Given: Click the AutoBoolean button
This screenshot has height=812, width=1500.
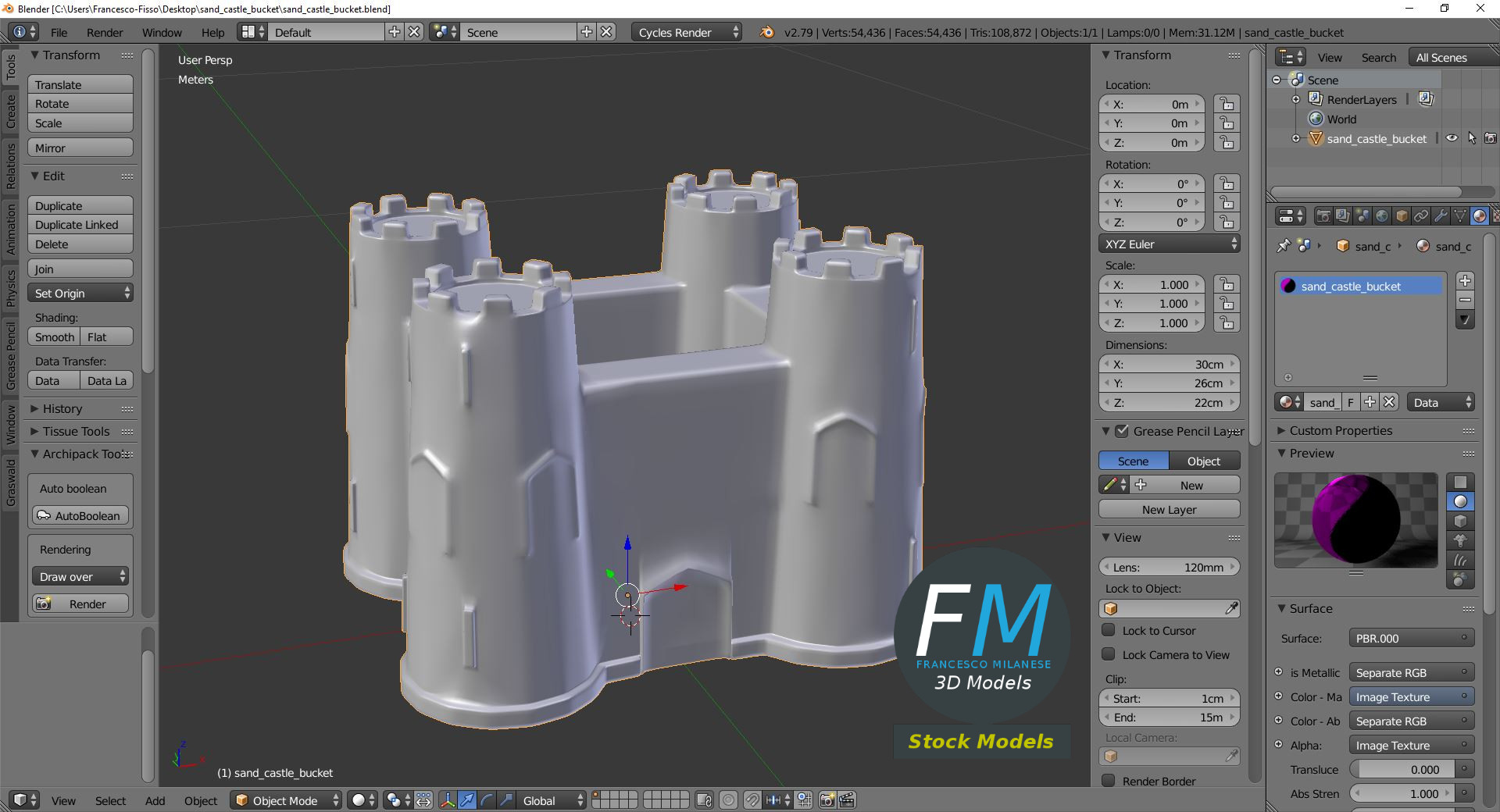Looking at the screenshot, I should click(x=80, y=515).
